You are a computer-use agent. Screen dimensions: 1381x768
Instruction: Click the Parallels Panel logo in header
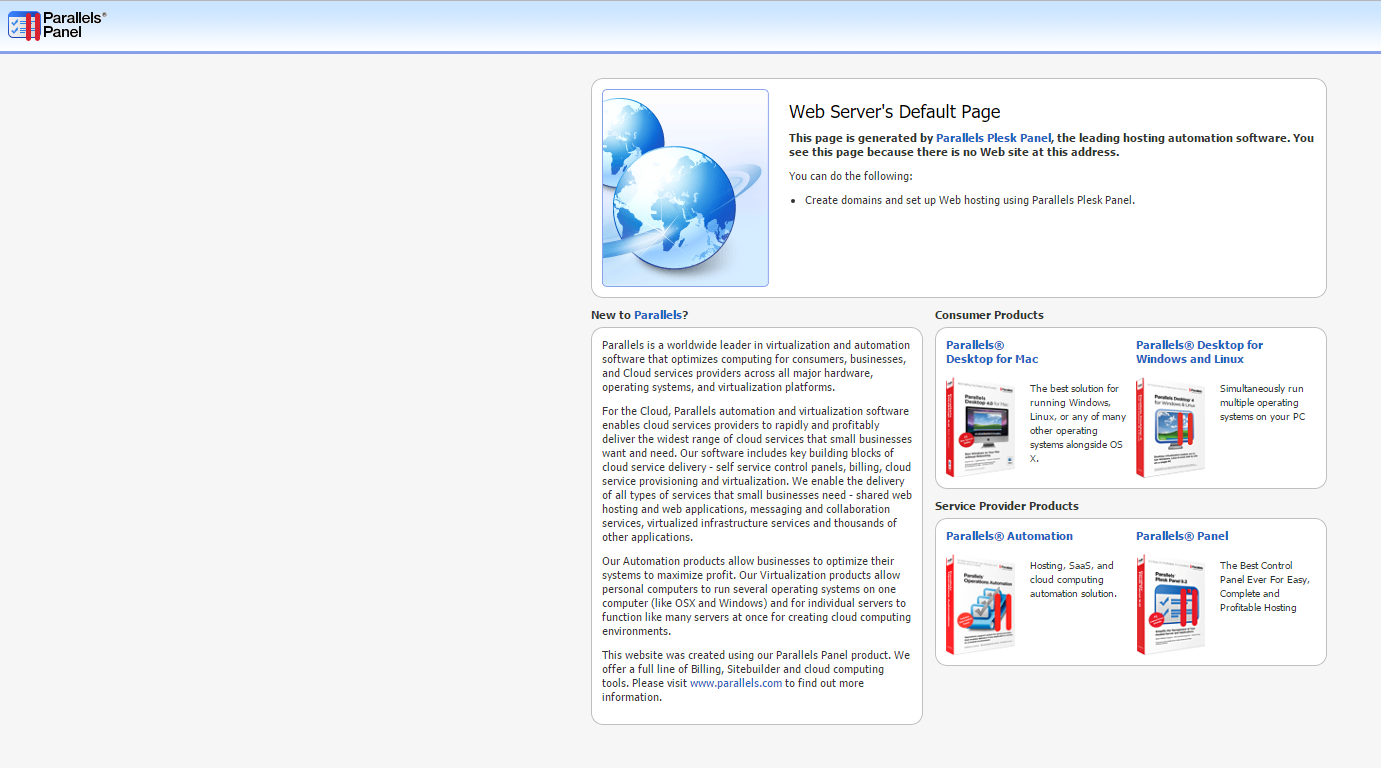point(57,25)
